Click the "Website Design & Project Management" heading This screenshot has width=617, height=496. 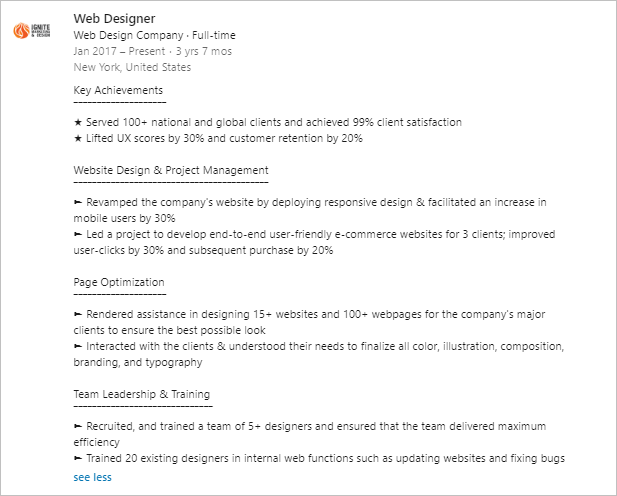pyautogui.click(x=171, y=170)
